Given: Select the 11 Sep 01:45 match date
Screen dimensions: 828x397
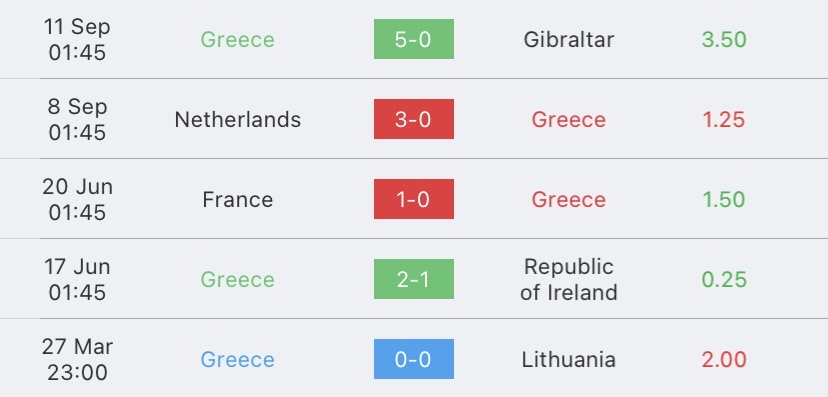Looking at the screenshot, I should [x=77, y=39].
